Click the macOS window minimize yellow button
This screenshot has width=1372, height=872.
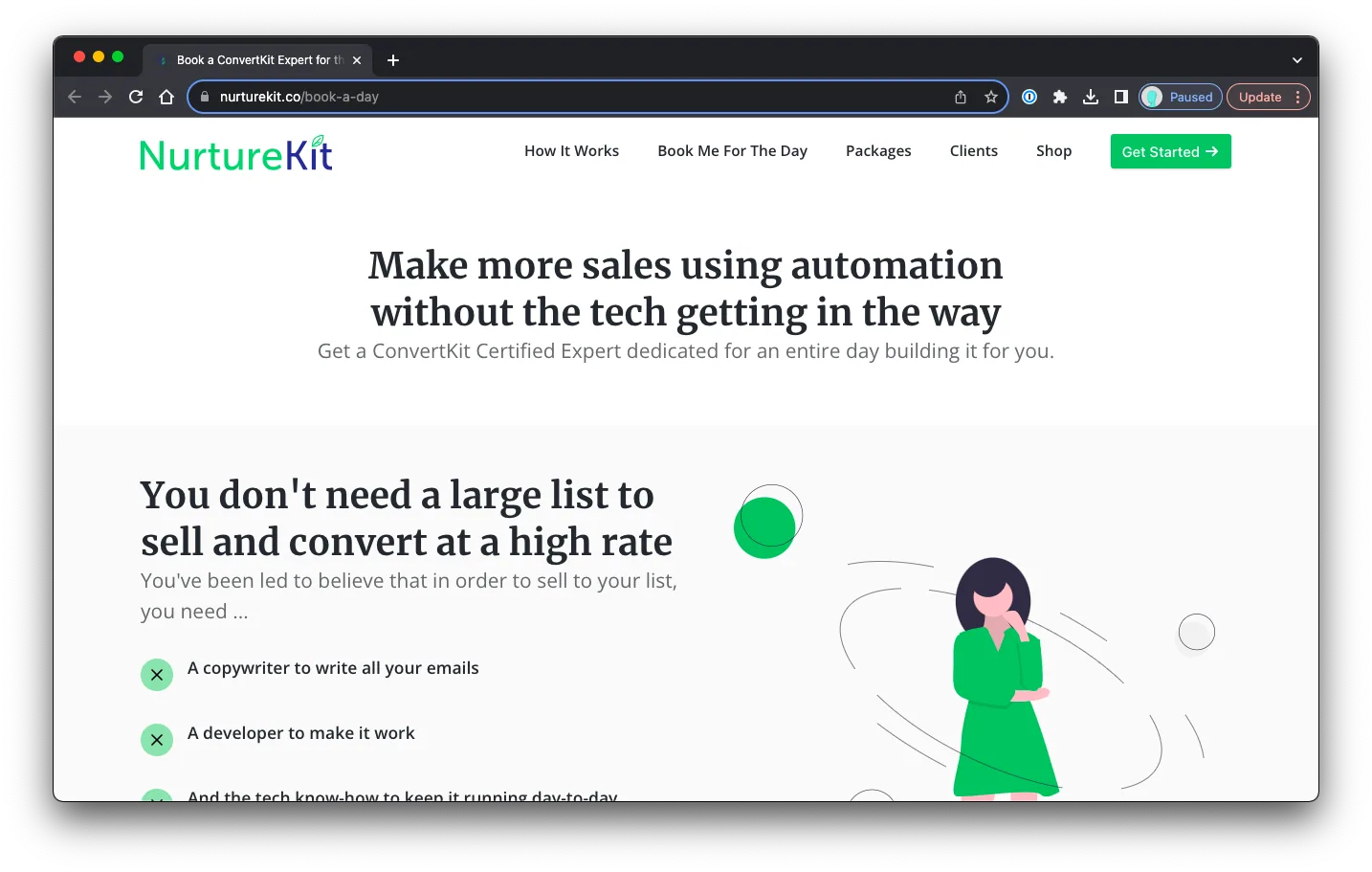(99, 56)
